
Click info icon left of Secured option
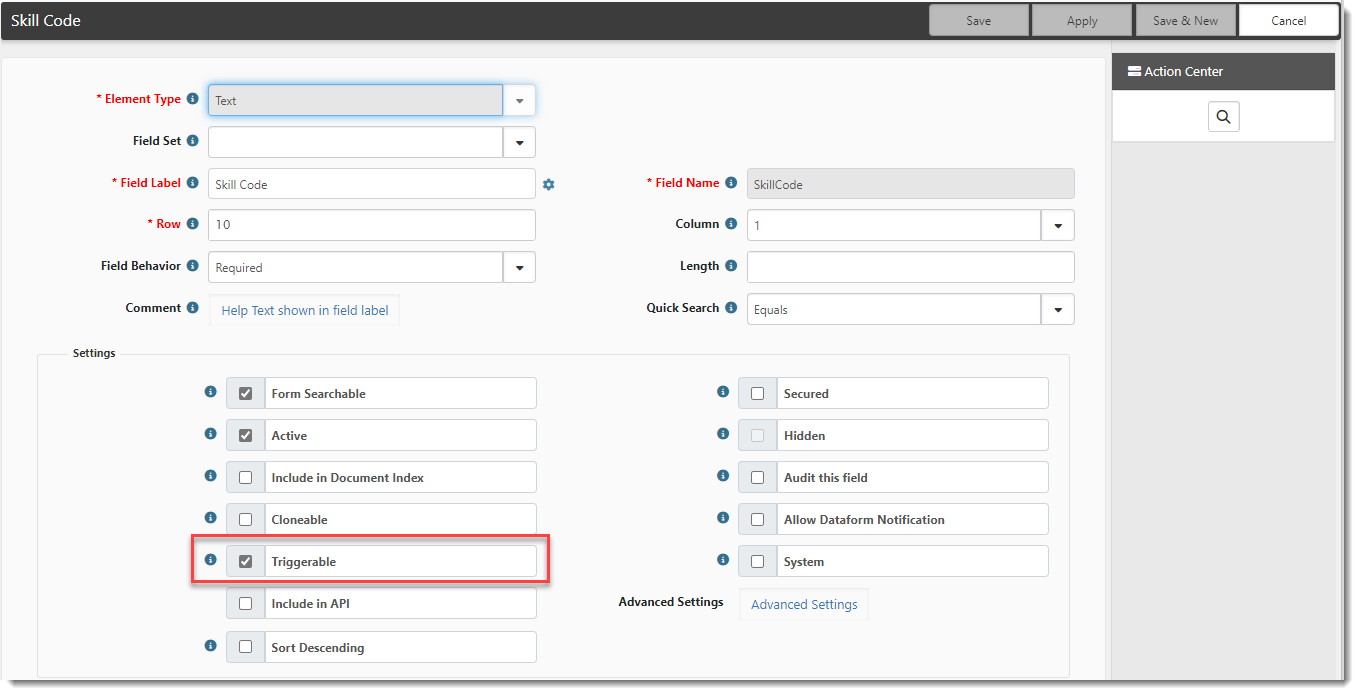722,392
